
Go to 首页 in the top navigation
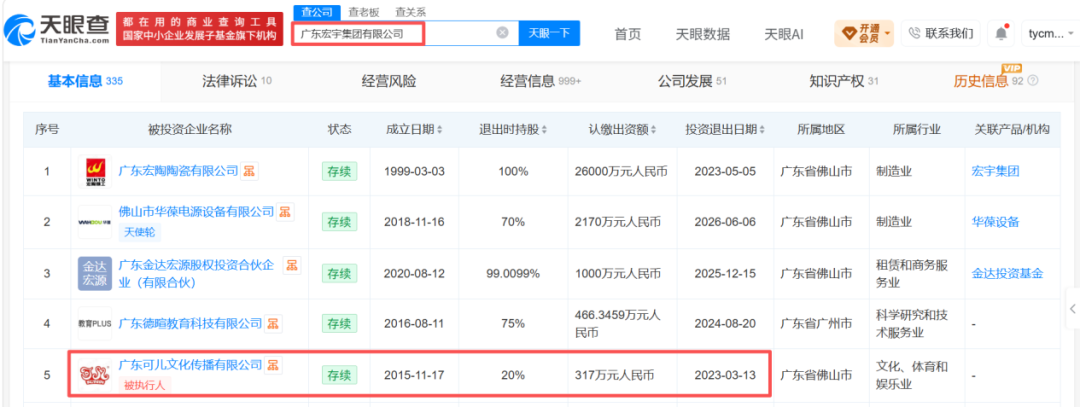coord(627,34)
